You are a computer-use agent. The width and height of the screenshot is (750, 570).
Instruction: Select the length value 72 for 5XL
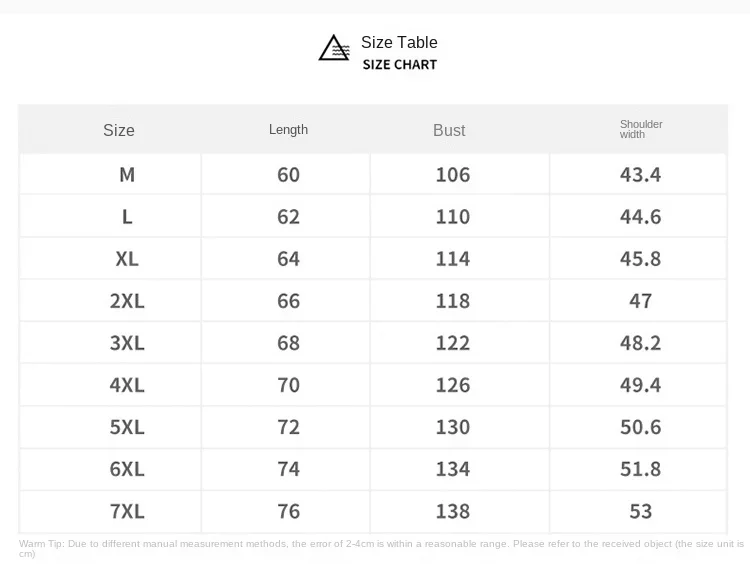coord(288,427)
